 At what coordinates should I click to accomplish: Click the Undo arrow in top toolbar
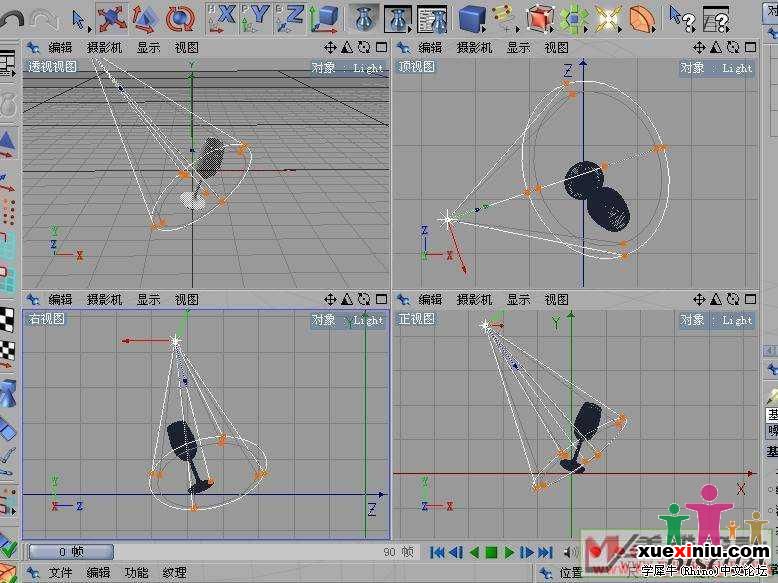(x=12, y=21)
